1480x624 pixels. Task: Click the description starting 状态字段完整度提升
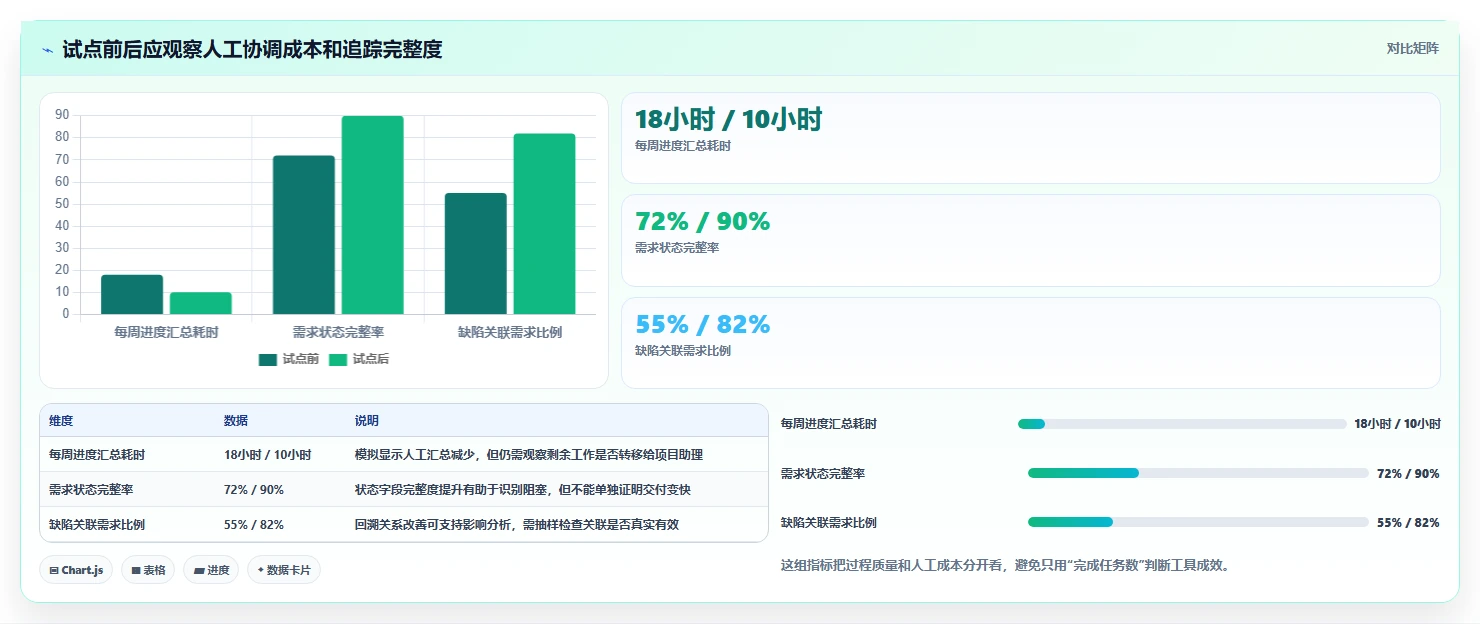coord(523,490)
